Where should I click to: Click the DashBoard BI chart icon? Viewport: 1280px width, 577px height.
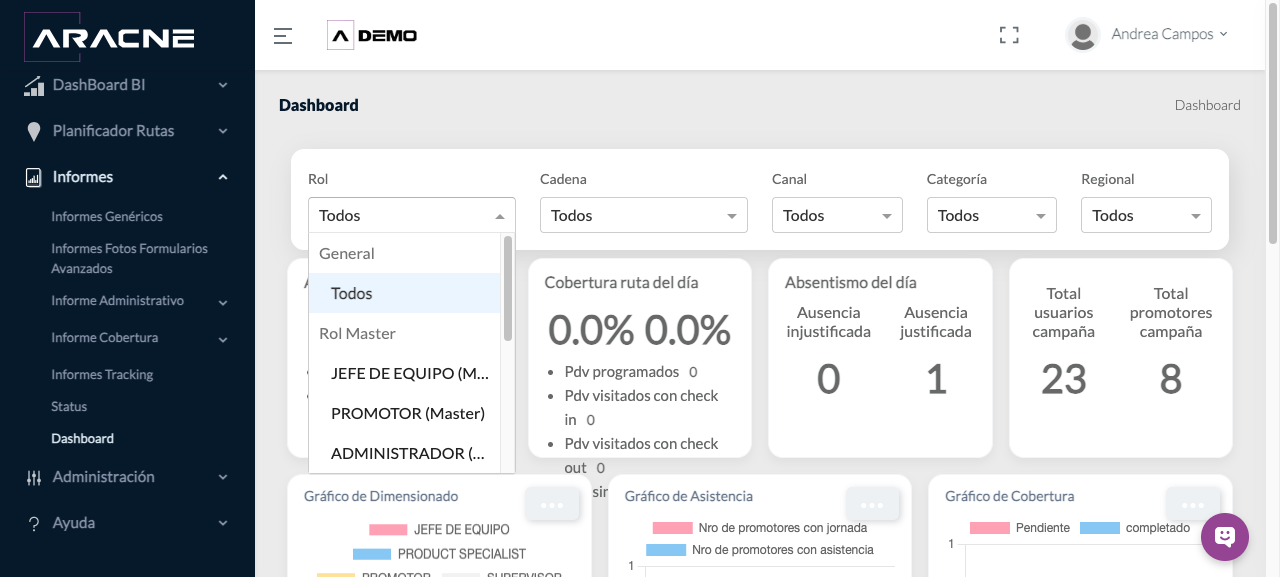coord(34,86)
